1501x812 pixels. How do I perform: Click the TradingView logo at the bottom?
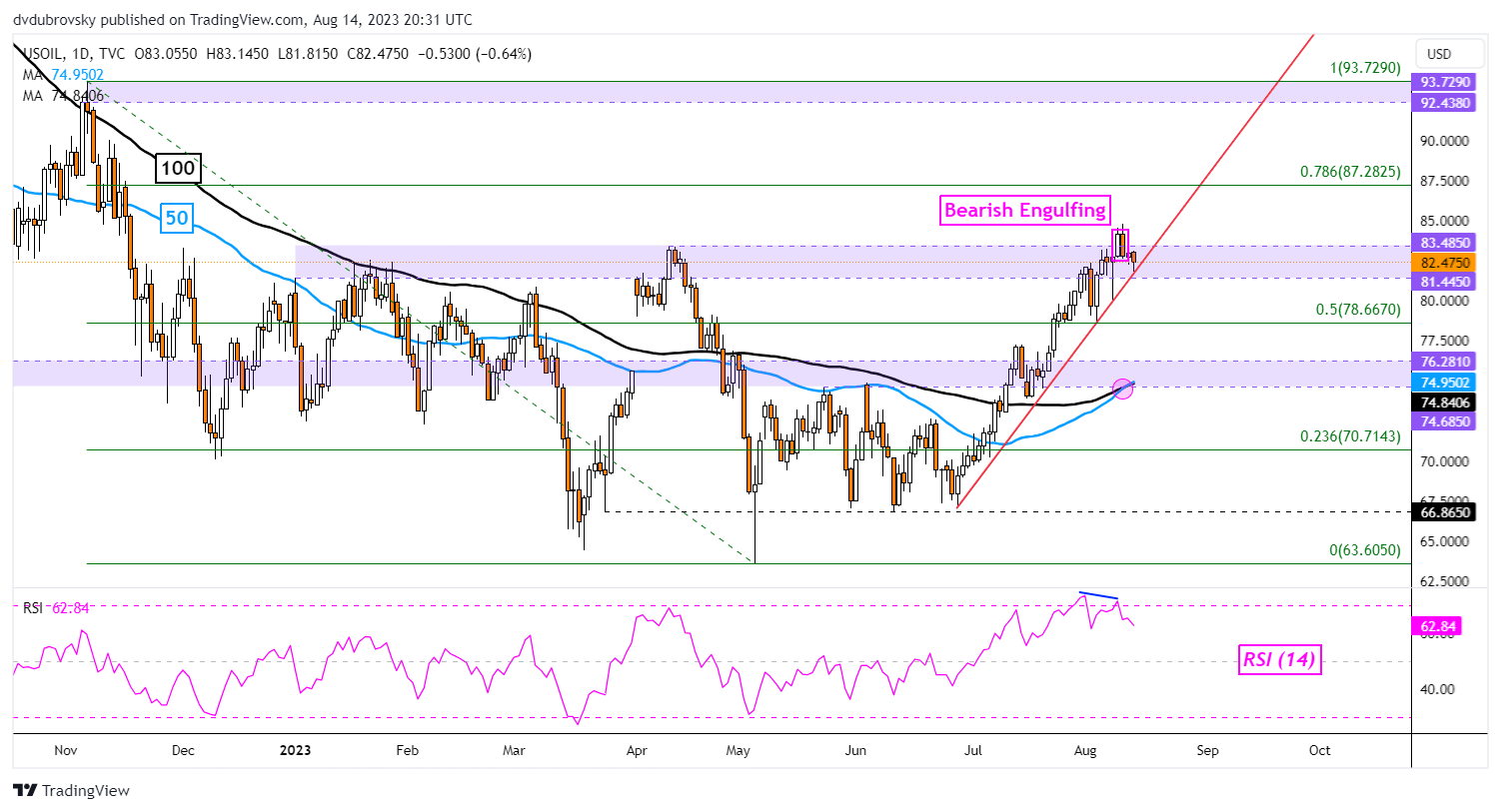(73, 790)
